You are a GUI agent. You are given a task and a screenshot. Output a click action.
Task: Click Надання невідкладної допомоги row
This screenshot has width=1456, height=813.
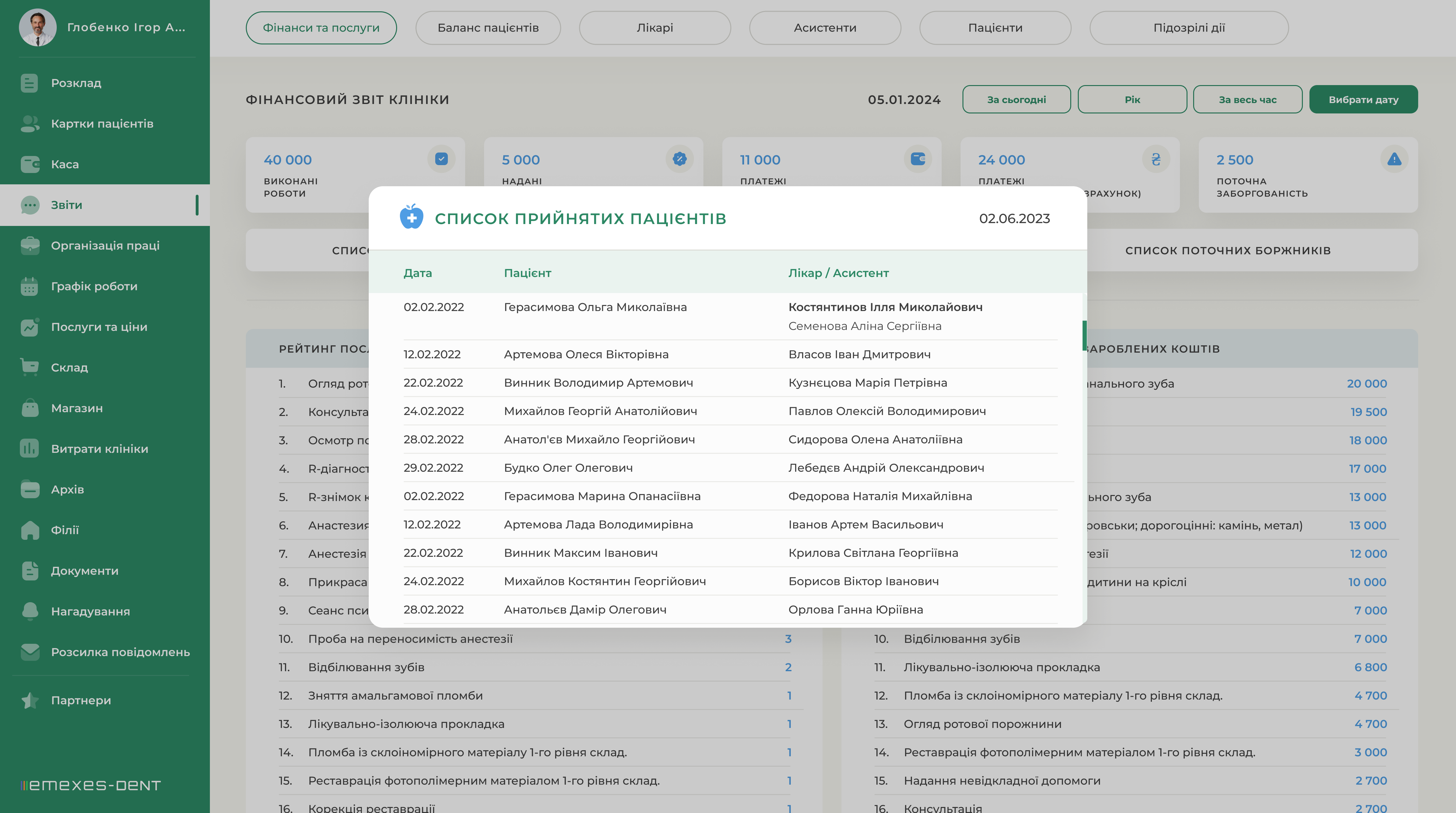[1130, 781]
